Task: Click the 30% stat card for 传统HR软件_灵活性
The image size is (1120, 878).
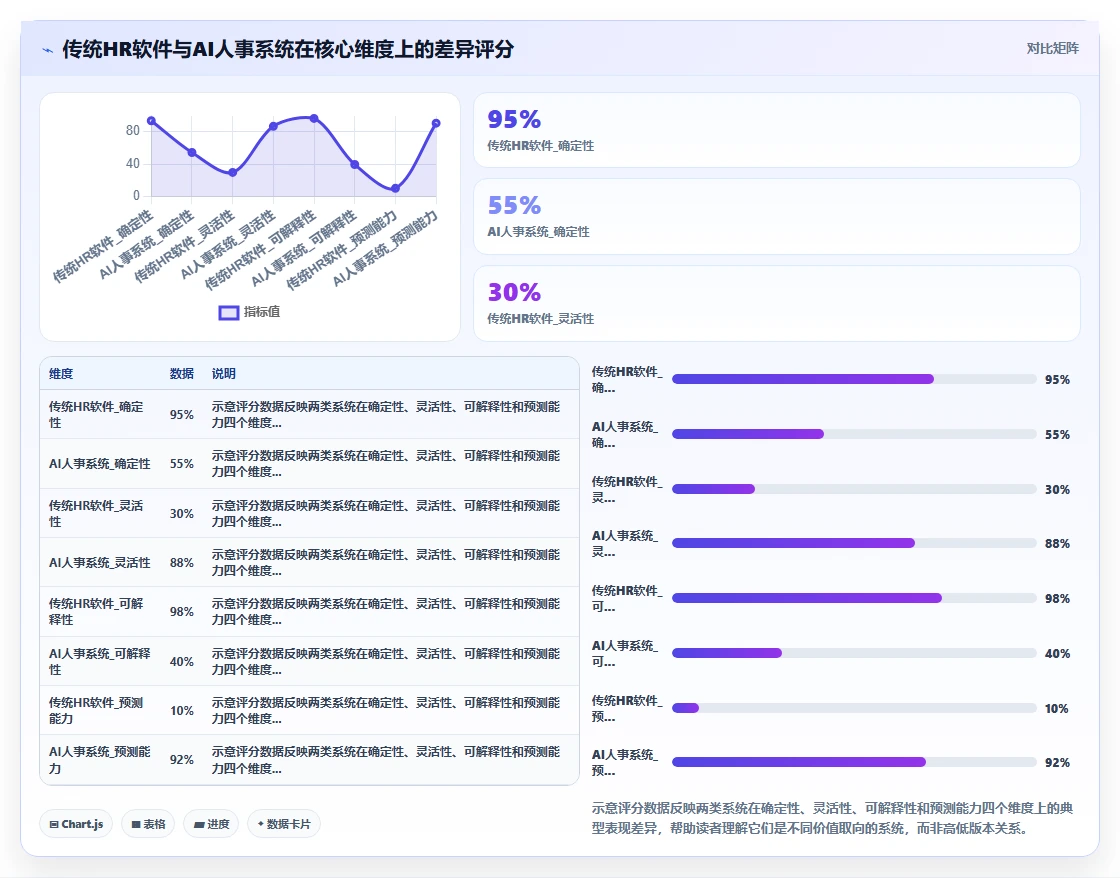Action: point(776,304)
